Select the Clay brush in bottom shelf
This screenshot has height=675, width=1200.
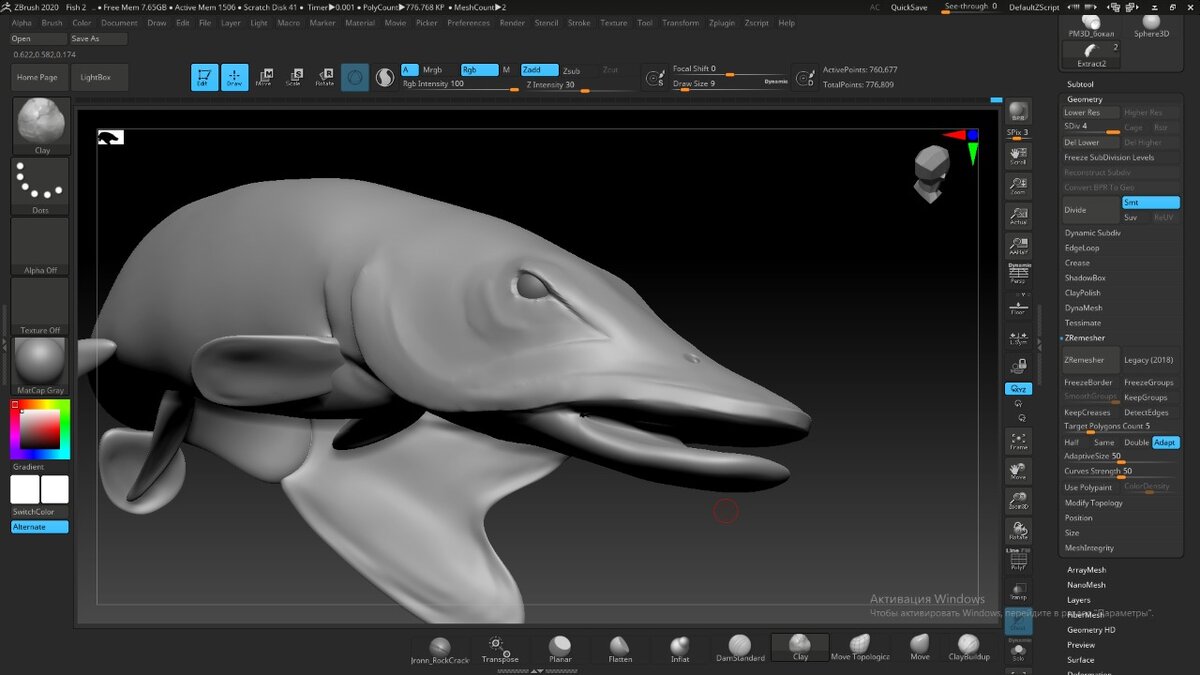click(x=800, y=648)
